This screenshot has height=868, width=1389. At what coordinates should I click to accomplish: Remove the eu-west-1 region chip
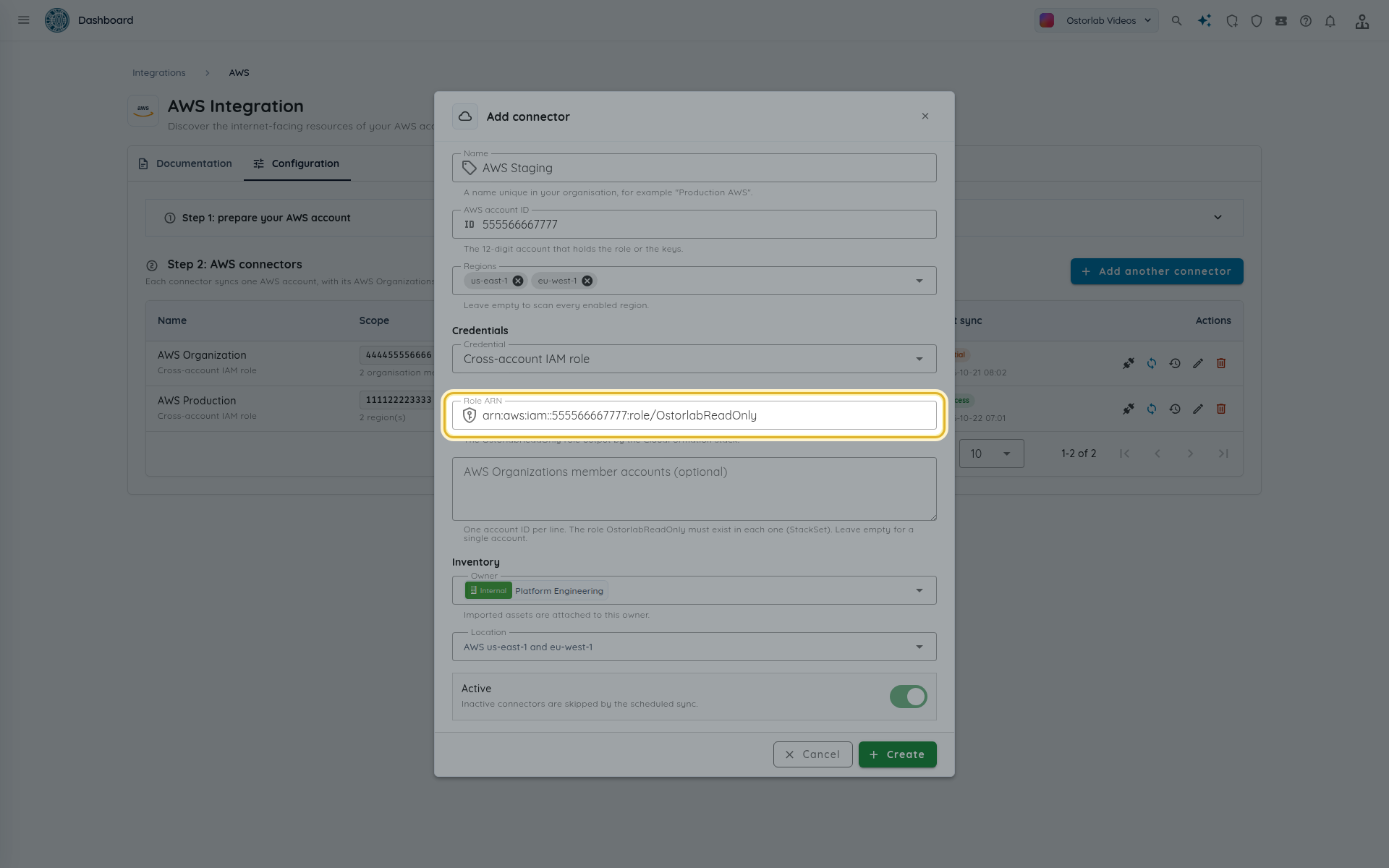tap(587, 281)
